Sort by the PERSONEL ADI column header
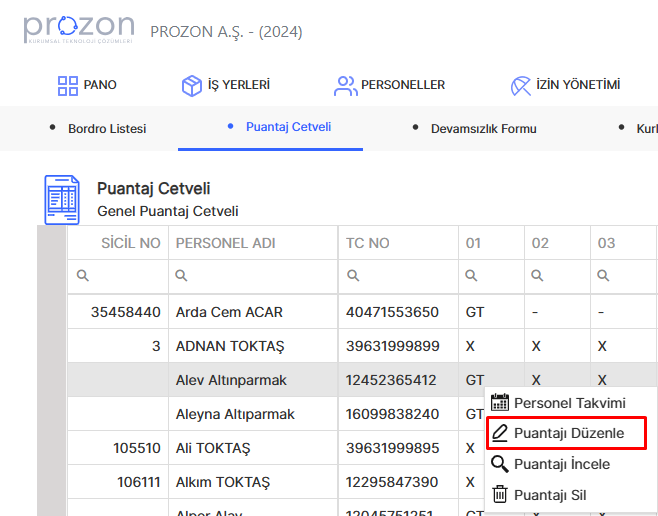 coord(226,243)
